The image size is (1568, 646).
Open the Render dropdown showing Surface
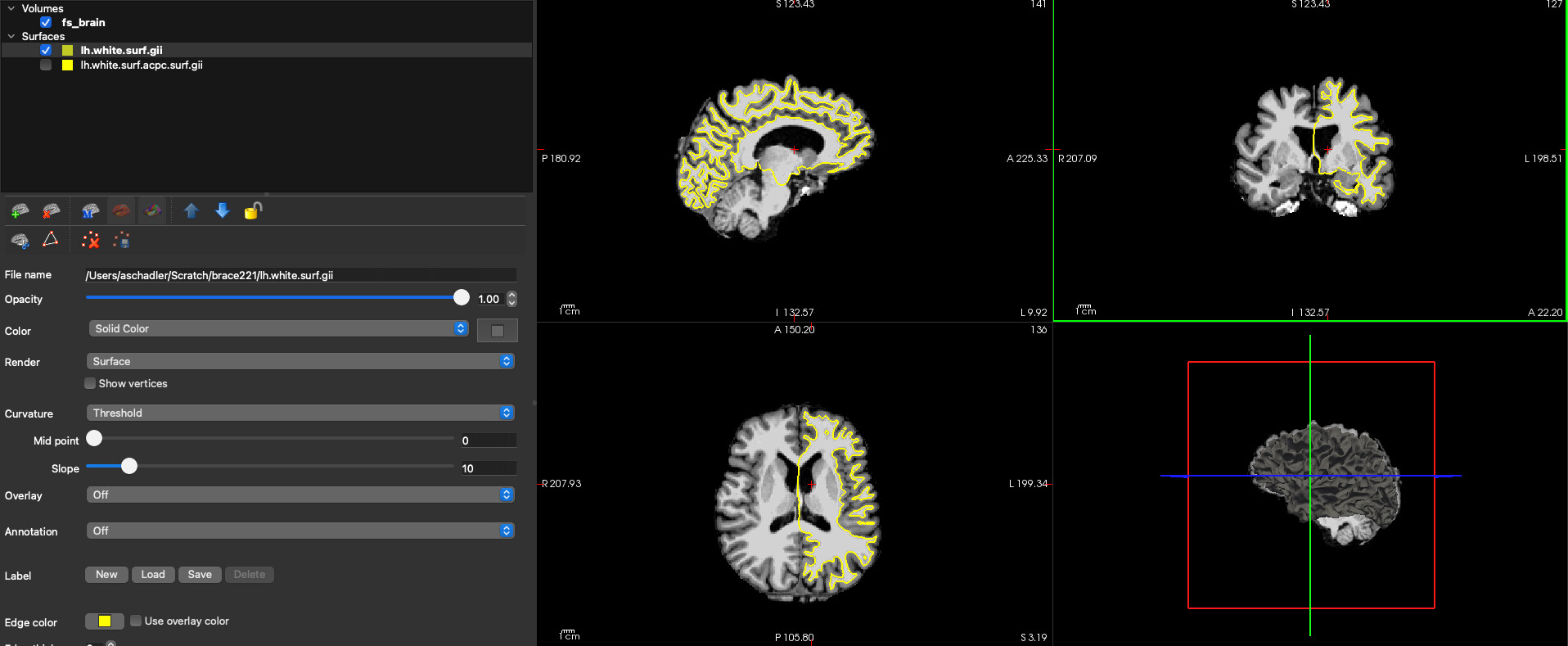[x=300, y=361]
